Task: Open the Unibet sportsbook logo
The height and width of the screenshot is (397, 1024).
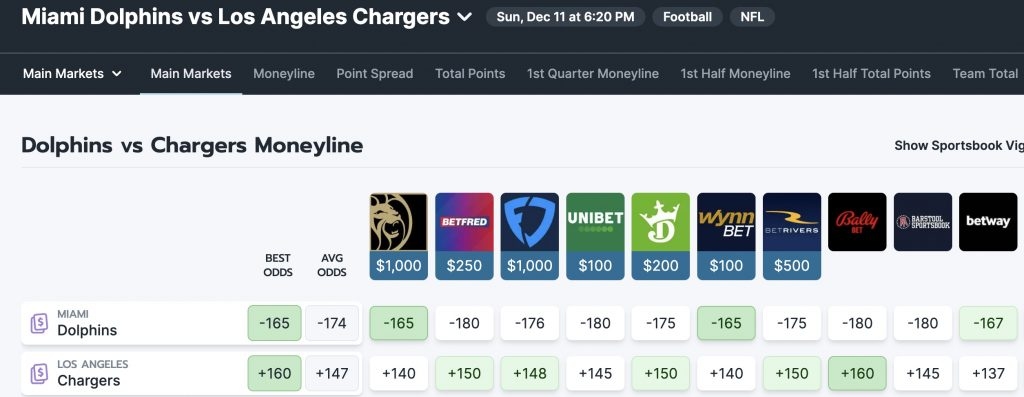Action: (595, 222)
